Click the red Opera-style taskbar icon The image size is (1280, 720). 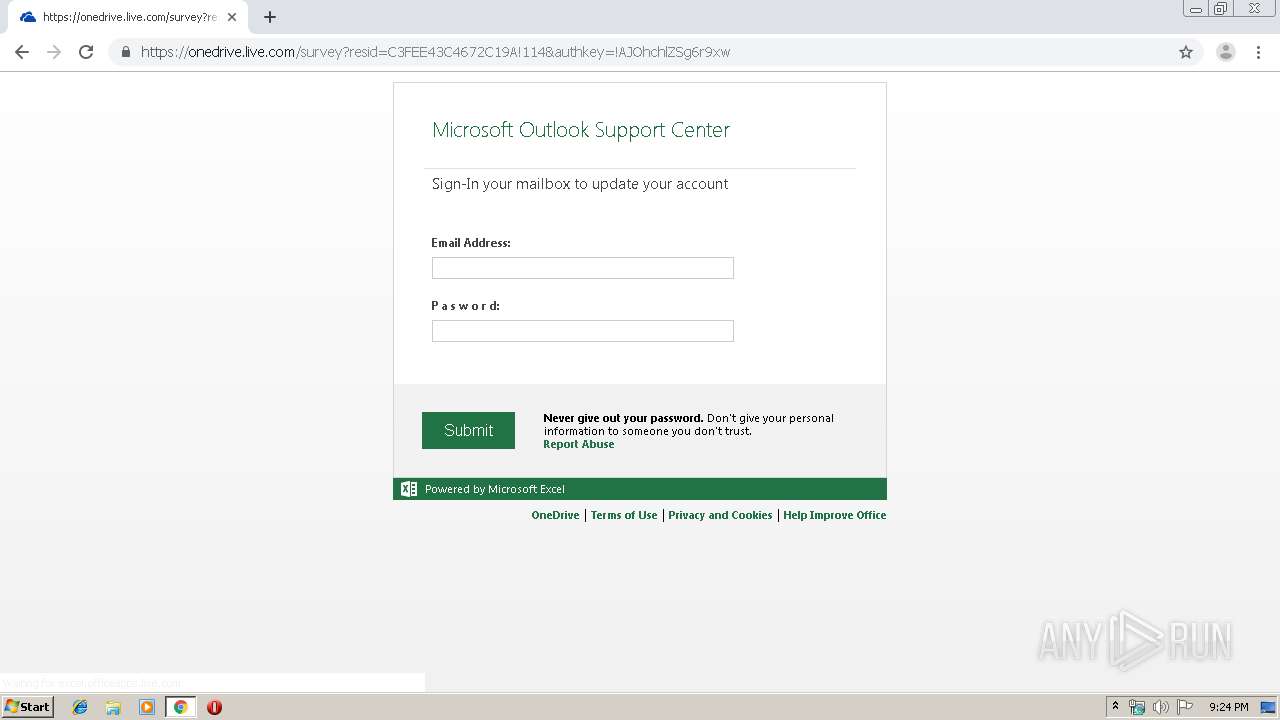214,707
